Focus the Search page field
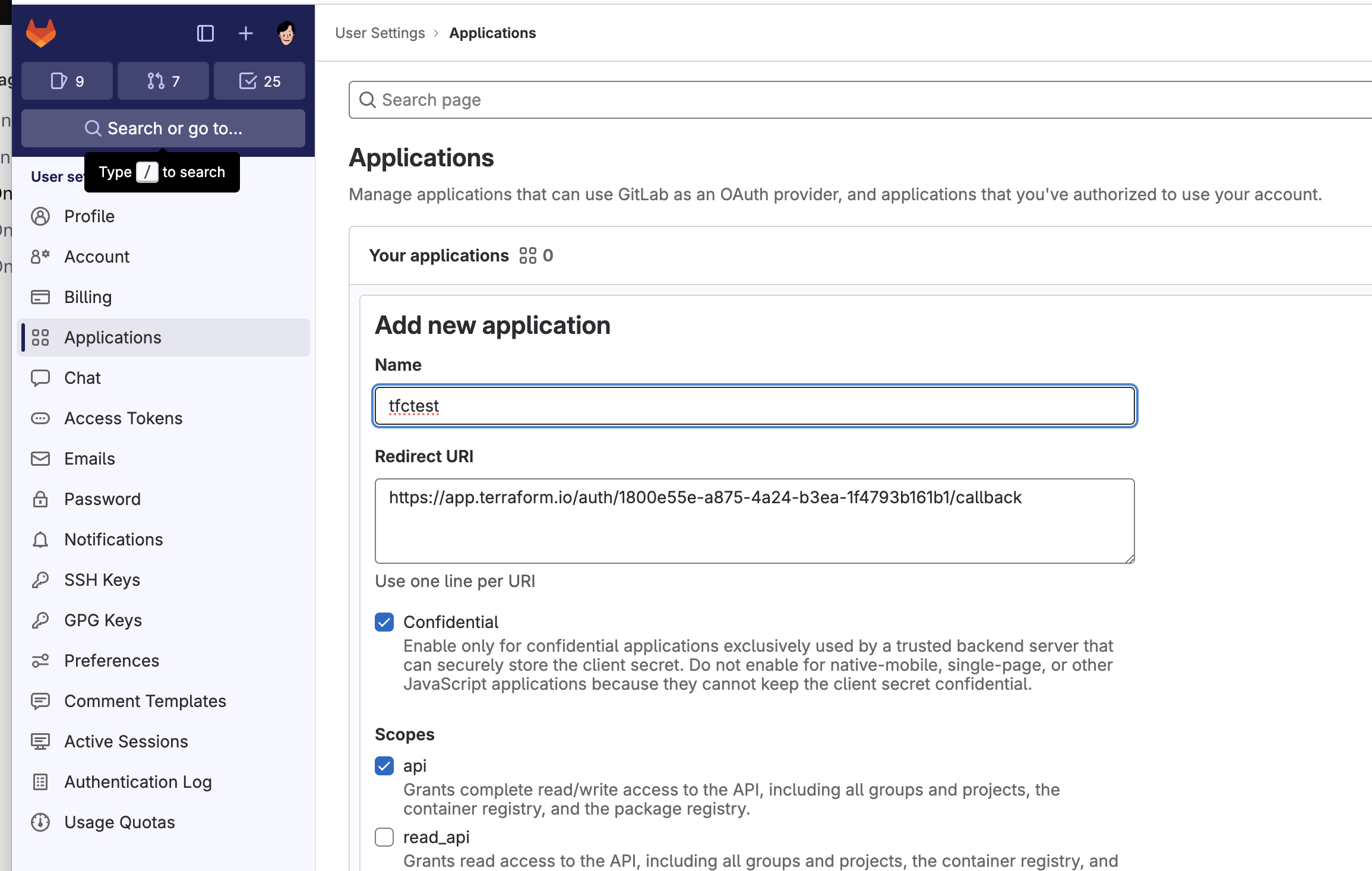The height and width of the screenshot is (871, 1372). 860,100
